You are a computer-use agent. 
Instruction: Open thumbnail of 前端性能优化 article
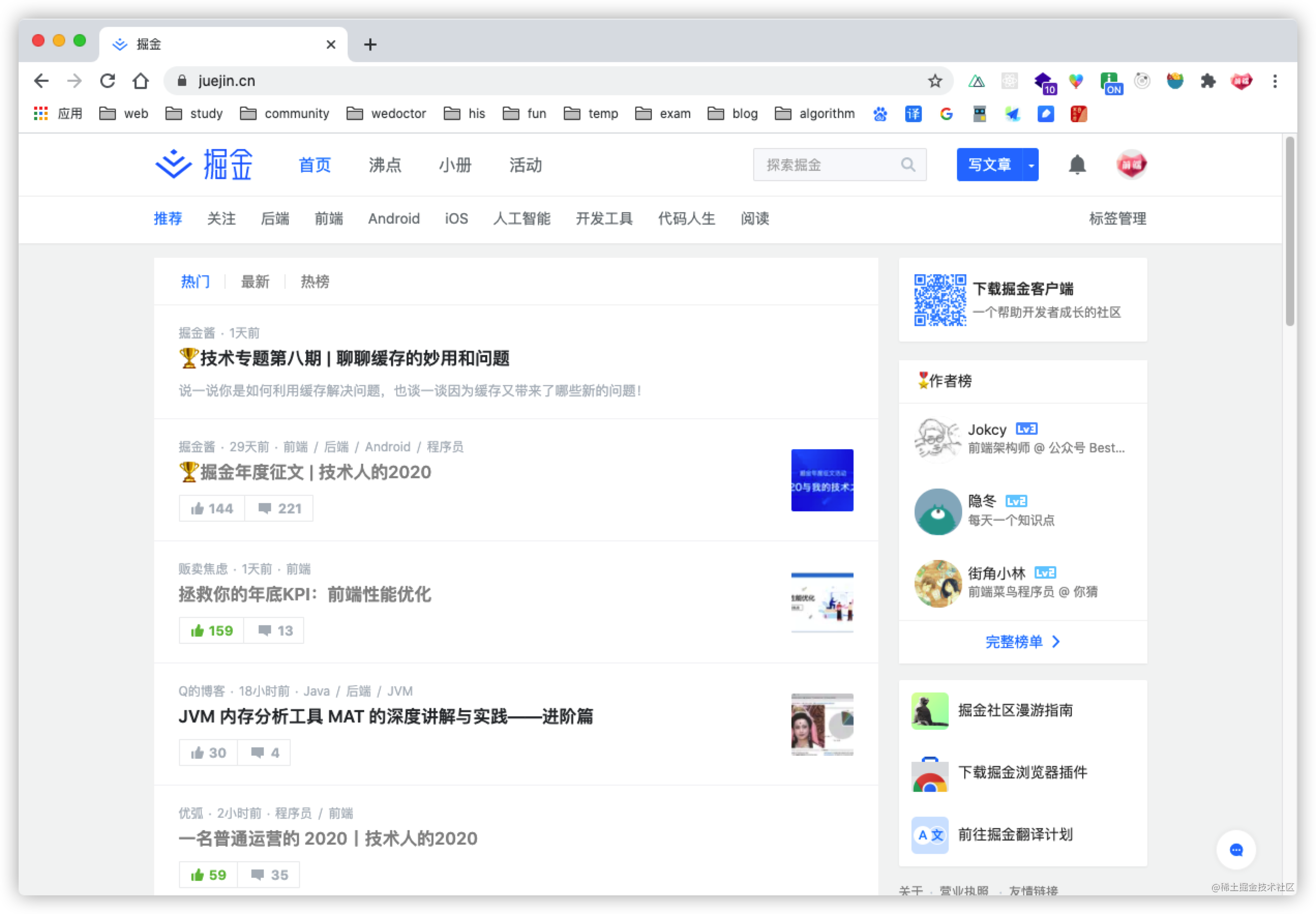(x=822, y=602)
